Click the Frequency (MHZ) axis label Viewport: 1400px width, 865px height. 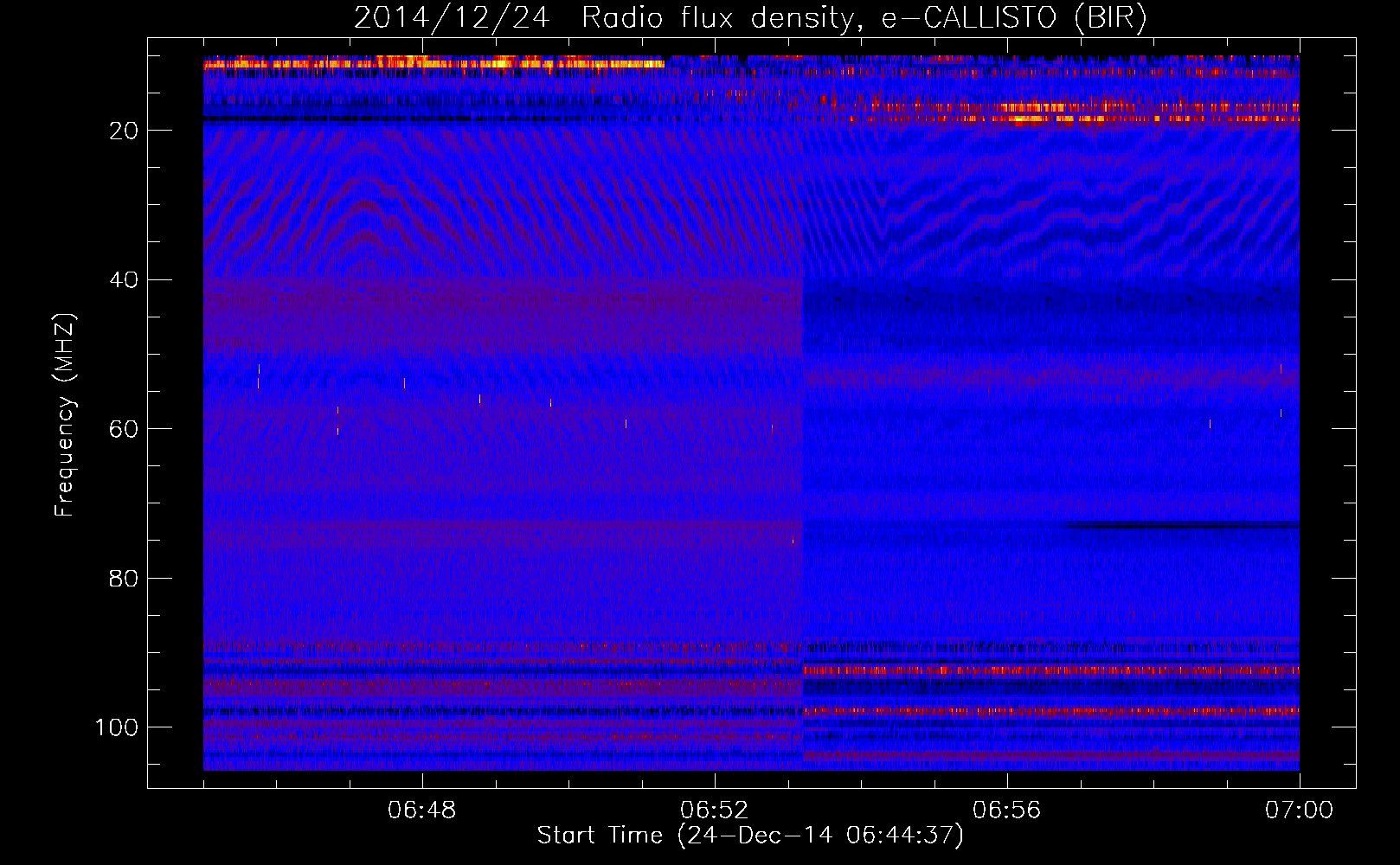point(65,414)
